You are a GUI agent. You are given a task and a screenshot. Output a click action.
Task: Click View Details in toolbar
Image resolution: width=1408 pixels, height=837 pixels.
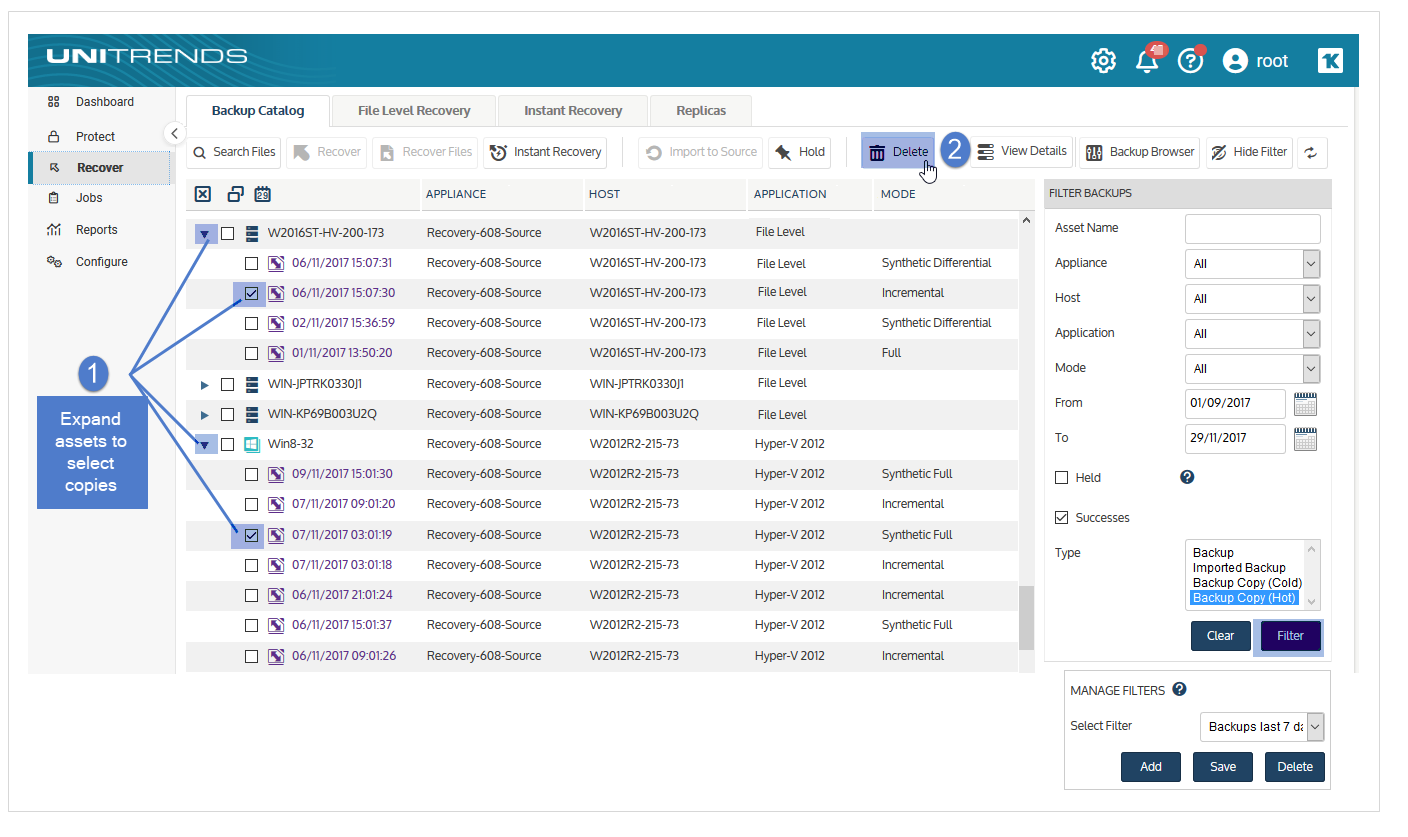coord(1022,151)
